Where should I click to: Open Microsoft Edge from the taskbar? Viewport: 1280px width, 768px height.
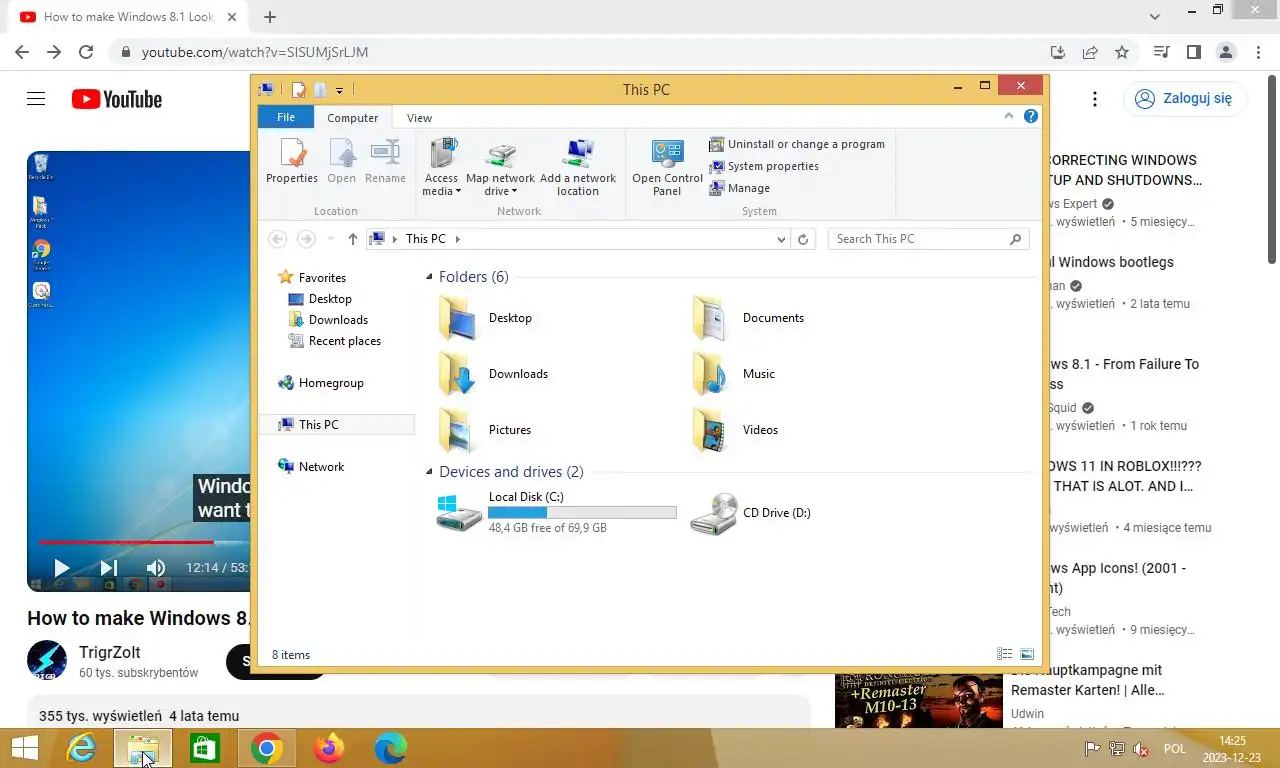[x=390, y=748]
